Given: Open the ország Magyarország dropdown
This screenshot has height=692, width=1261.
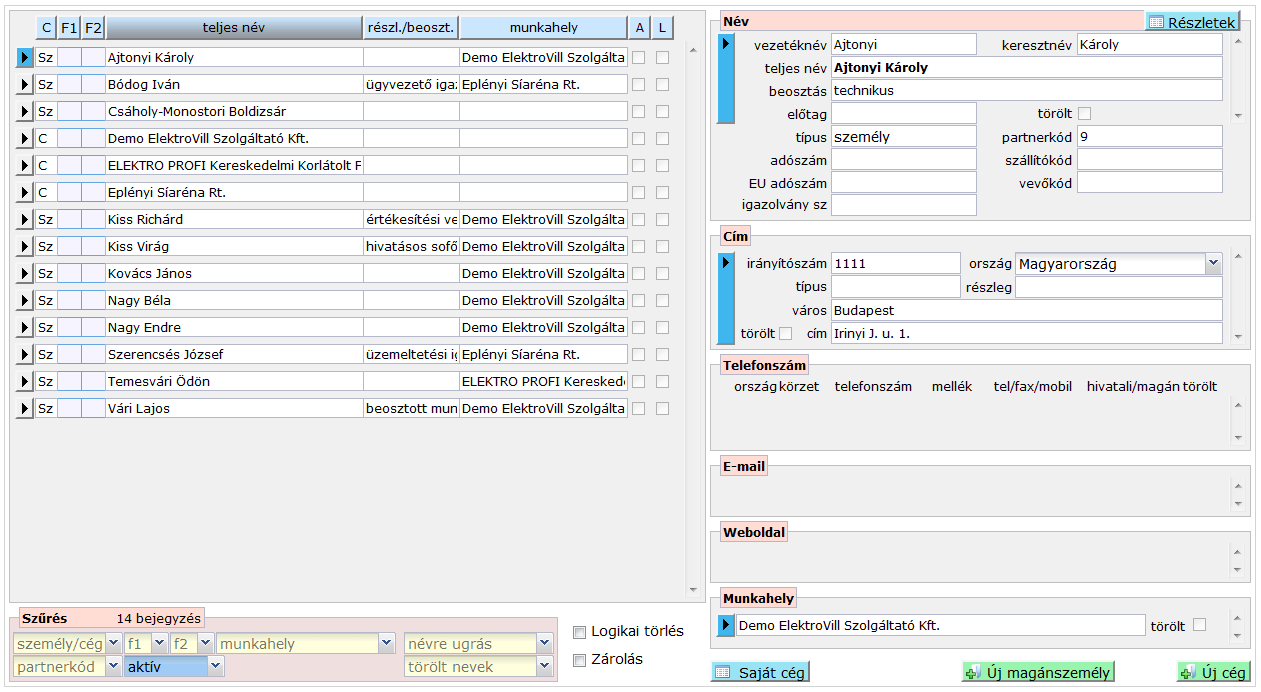Looking at the screenshot, I should 1213,264.
